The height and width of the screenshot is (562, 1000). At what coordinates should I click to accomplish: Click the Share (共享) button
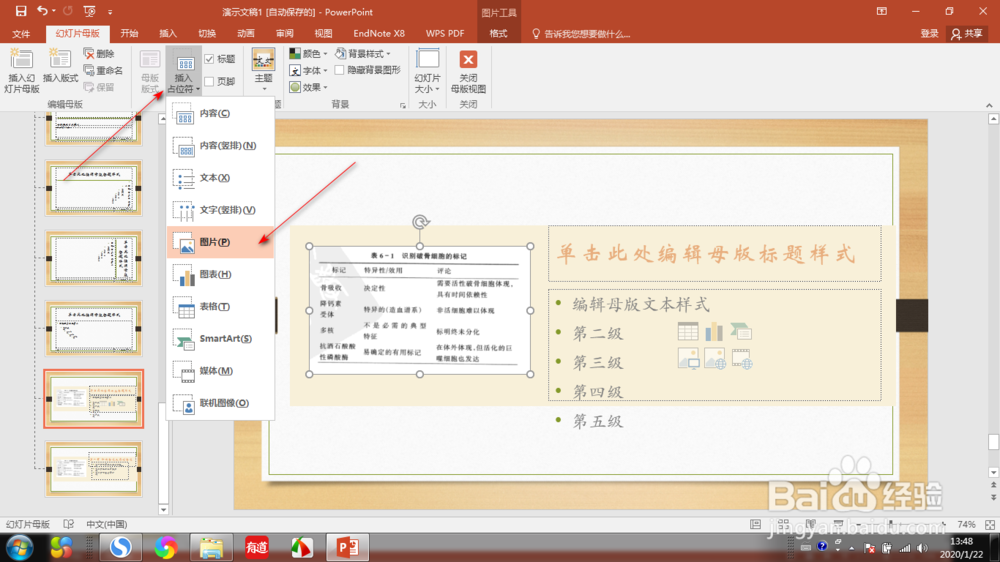click(967, 34)
